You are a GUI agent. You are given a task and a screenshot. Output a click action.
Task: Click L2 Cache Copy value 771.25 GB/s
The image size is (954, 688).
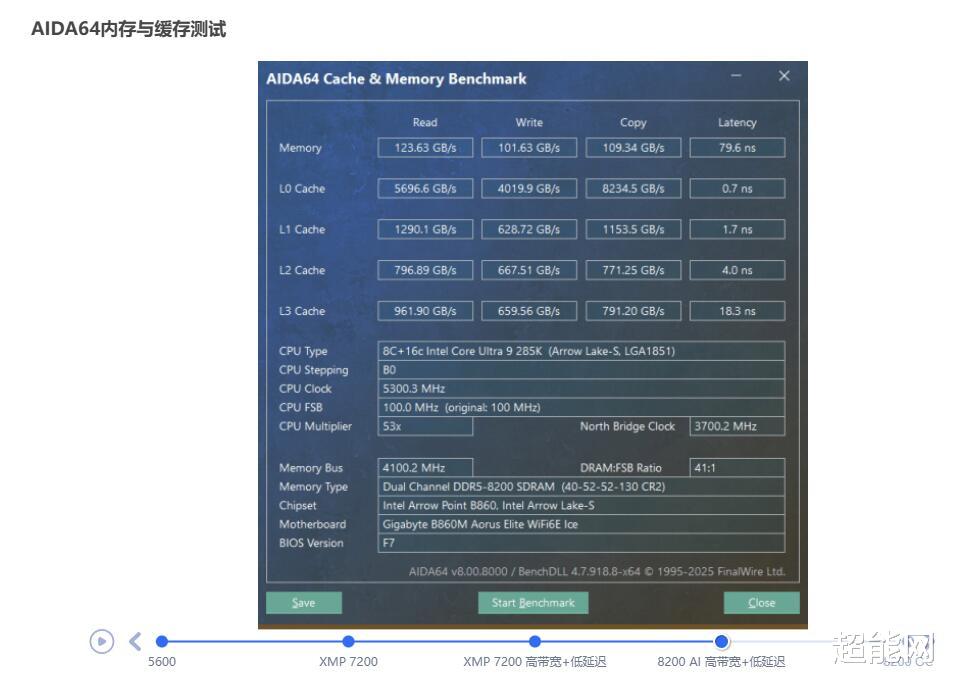pyautogui.click(x=633, y=270)
